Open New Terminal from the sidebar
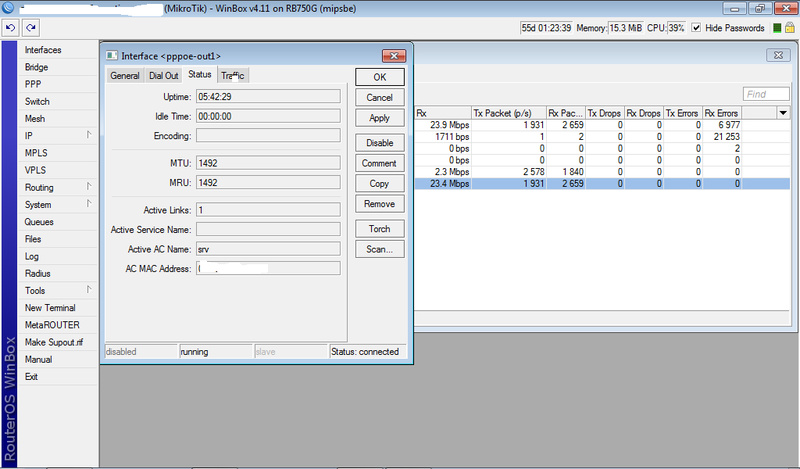This screenshot has height=469, width=800. click(x=57, y=308)
